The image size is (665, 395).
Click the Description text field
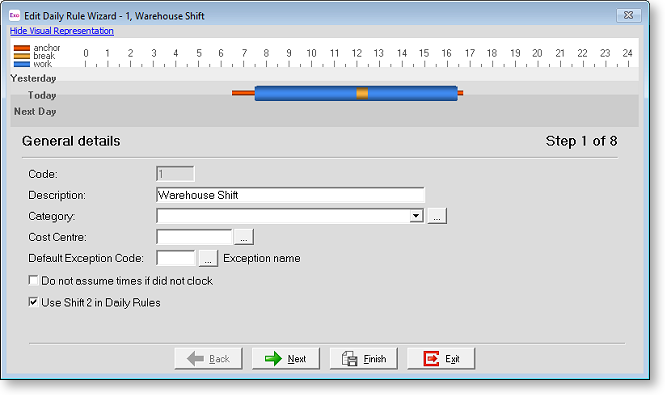pyautogui.click(x=291, y=195)
